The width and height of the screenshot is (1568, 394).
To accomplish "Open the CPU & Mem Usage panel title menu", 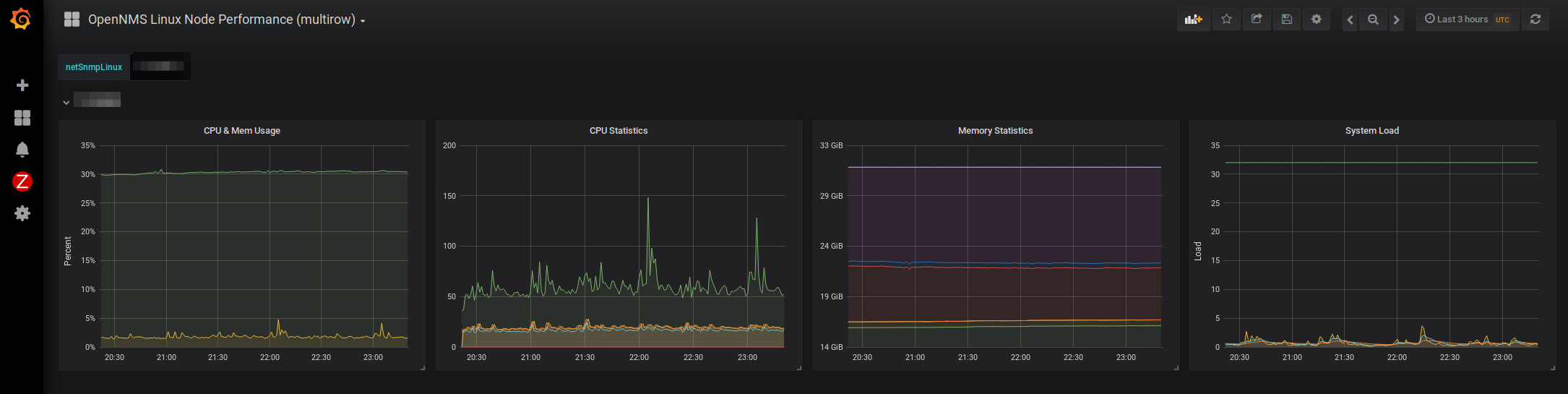I will point(242,131).
